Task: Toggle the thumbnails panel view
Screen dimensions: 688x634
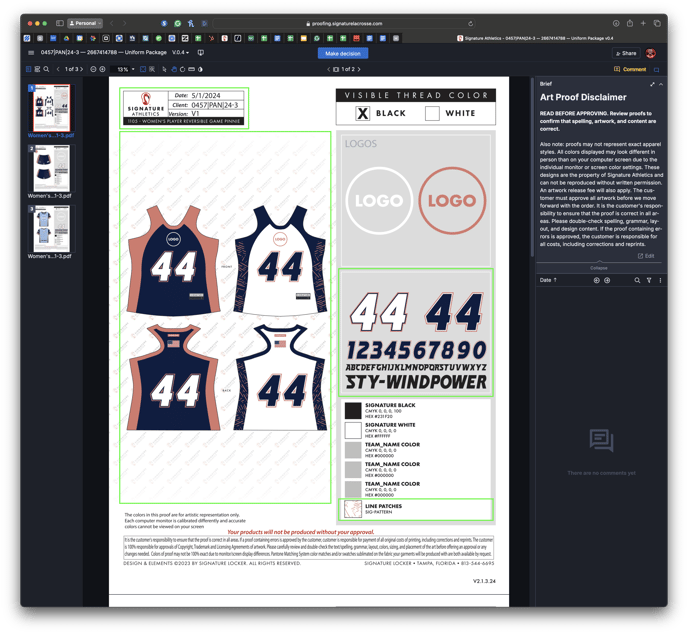Action: click(x=28, y=70)
